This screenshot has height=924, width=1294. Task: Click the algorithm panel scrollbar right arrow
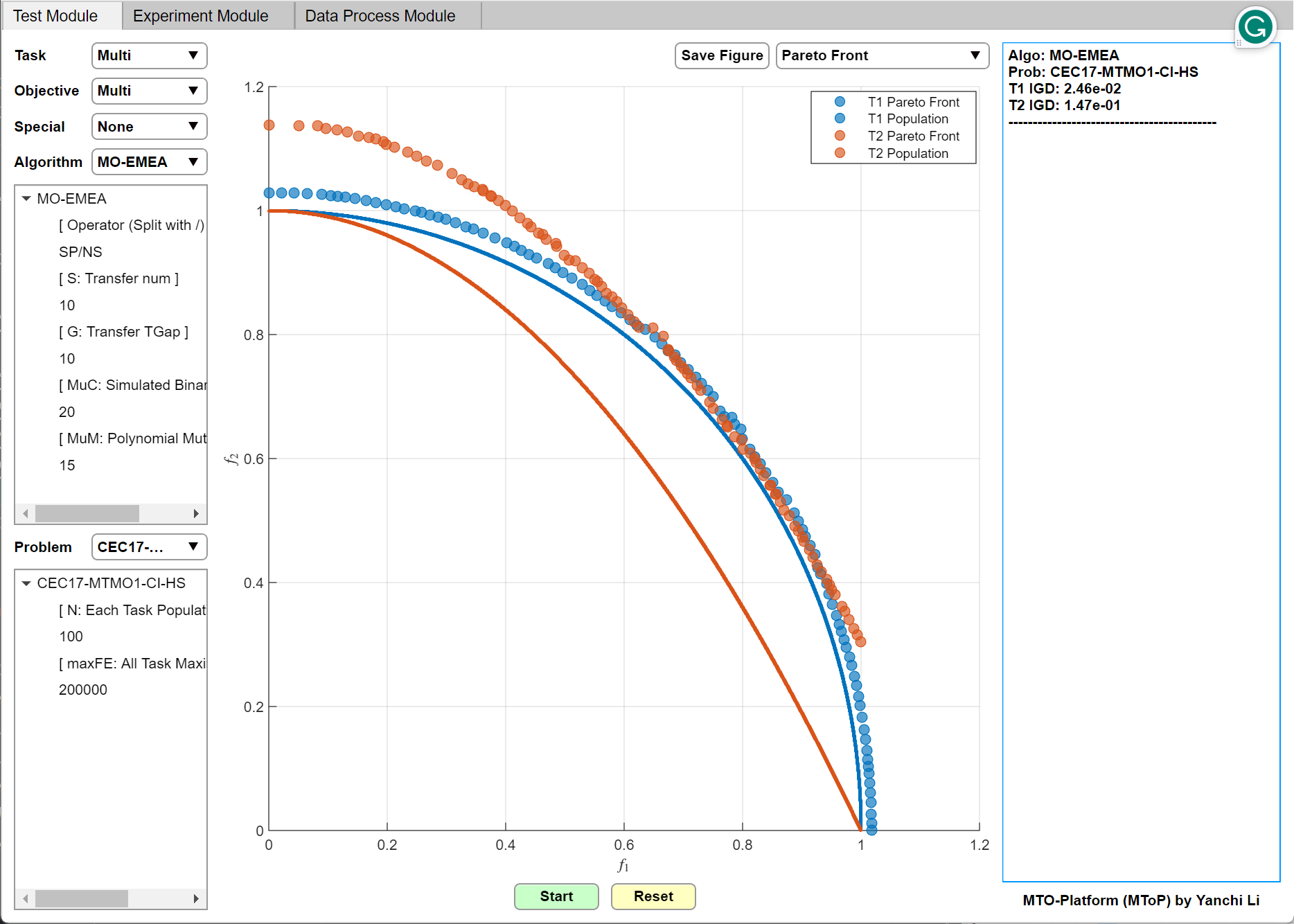196,513
